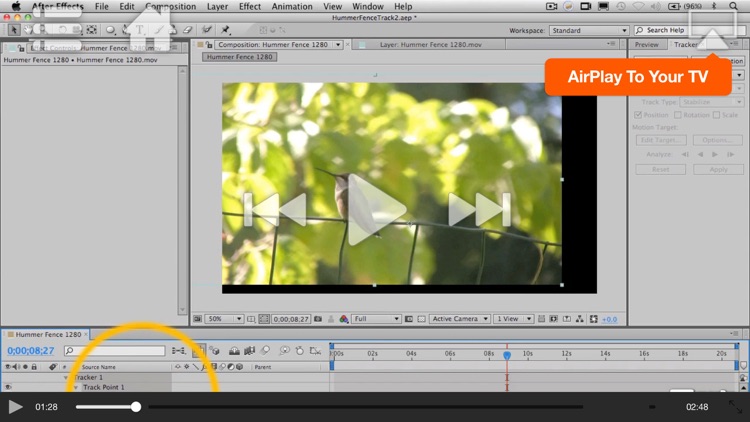This screenshot has width=750, height=422.
Task: Open the Edit menu
Action: (x=127, y=6)
